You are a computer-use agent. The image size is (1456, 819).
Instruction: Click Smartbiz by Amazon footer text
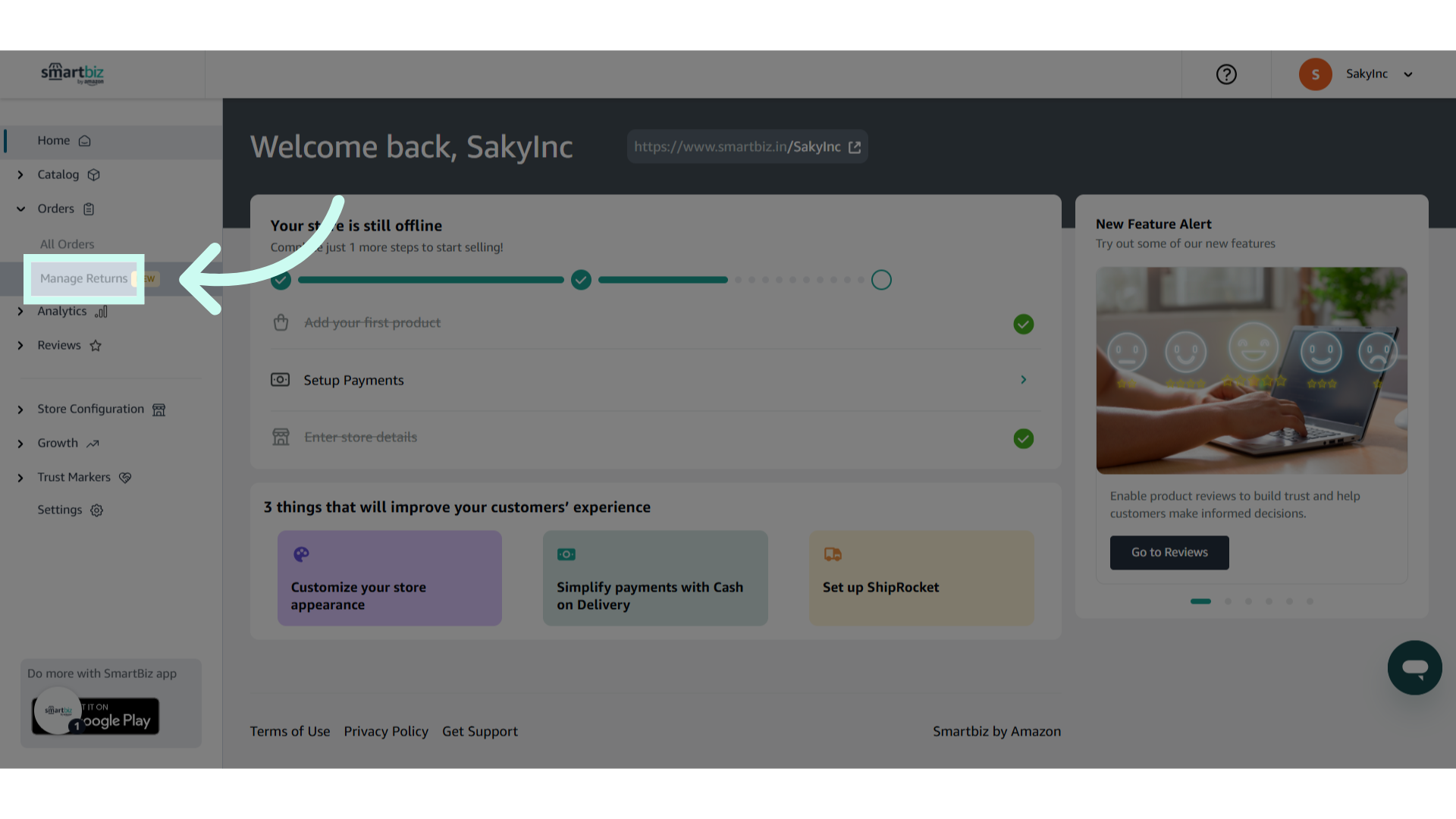(x=996, y=732)
